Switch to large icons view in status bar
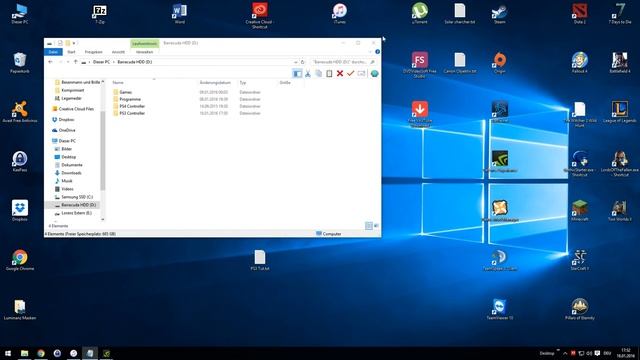 click(376, 226)
